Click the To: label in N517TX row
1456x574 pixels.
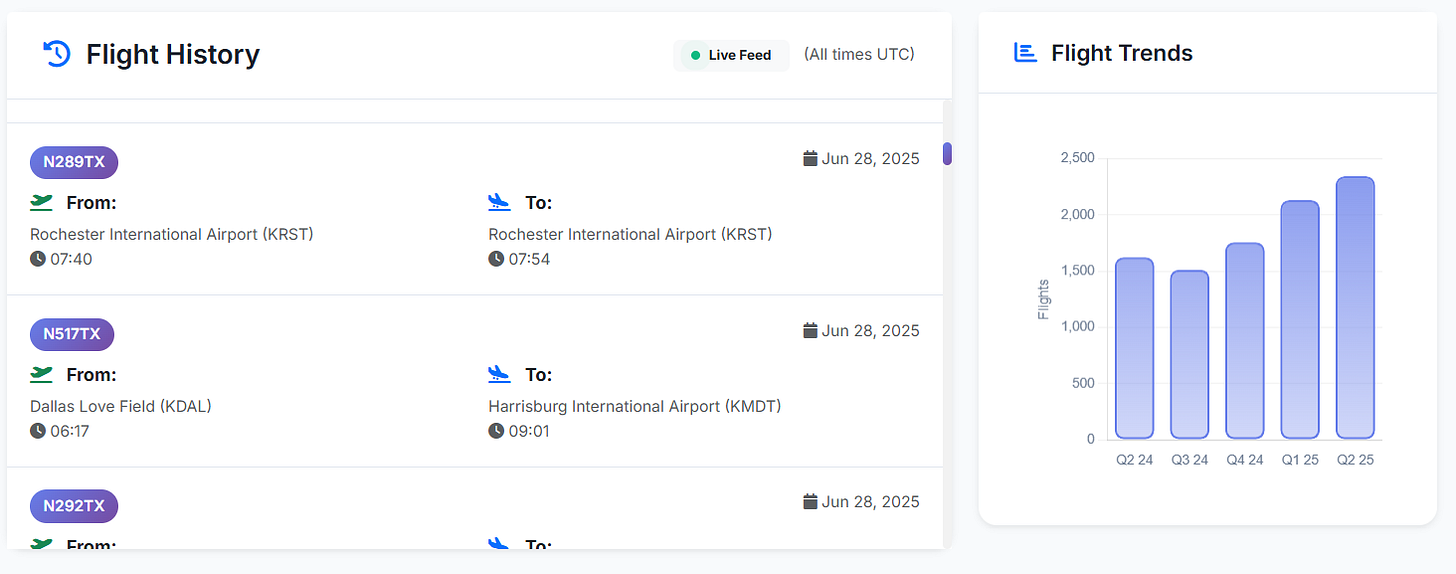[x=539, y=375]
